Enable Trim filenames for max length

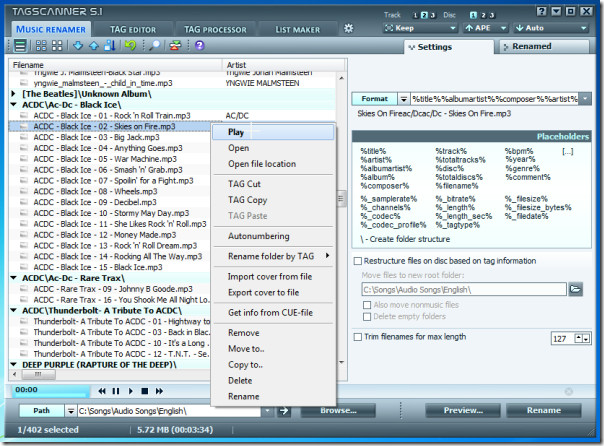pyautogui.click(x=357, y=337)
